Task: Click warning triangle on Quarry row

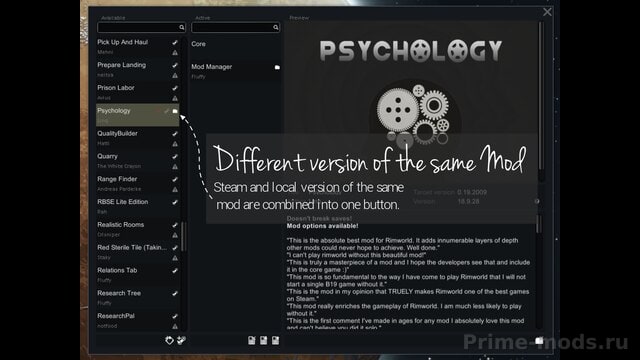Action: 175,167
